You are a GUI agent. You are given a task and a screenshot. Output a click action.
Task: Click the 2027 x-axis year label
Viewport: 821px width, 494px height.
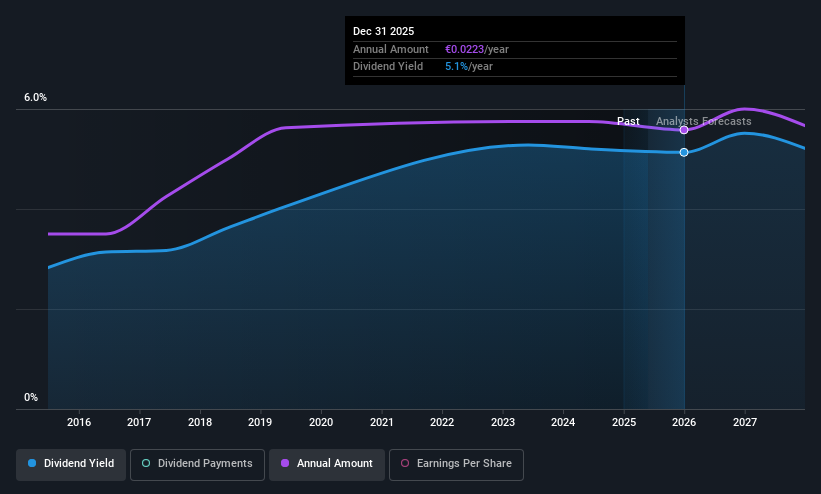pos(745,422)
